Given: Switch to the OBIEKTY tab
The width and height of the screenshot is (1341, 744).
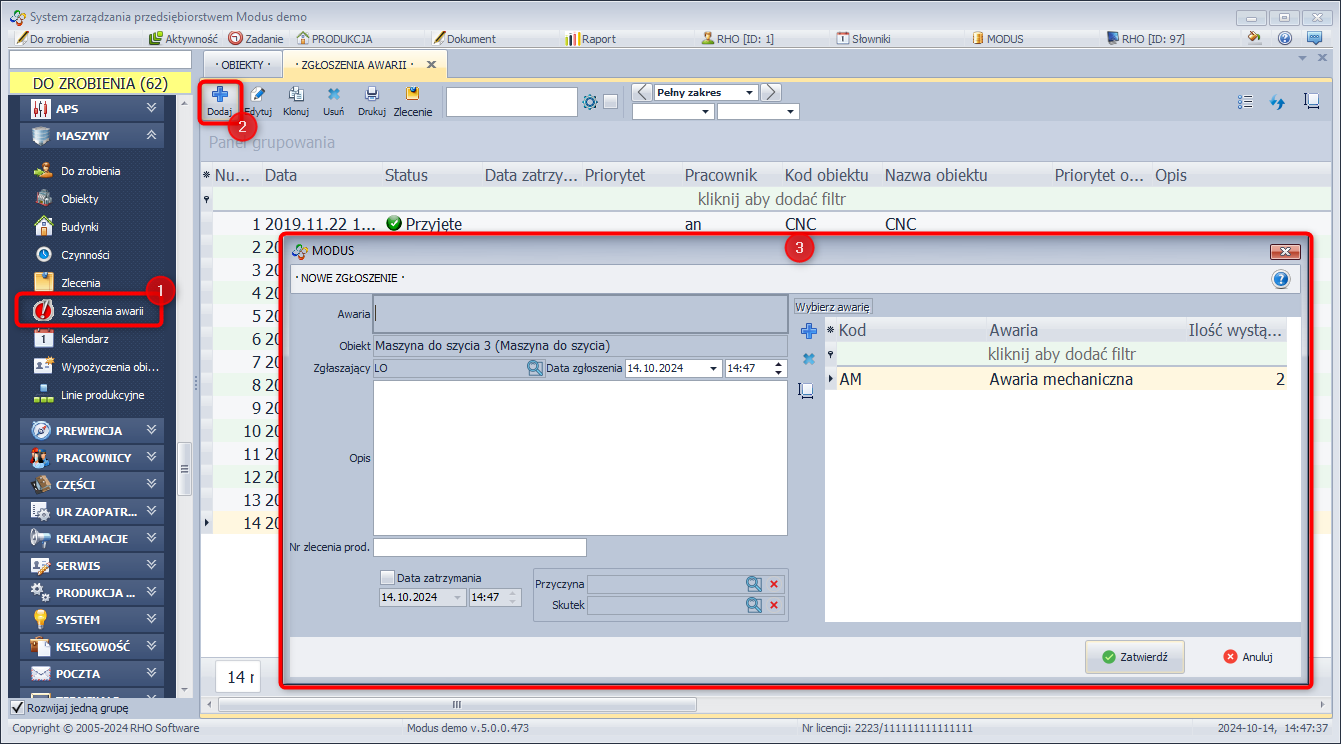Looking at the screenshot, I should coord(243,64).
